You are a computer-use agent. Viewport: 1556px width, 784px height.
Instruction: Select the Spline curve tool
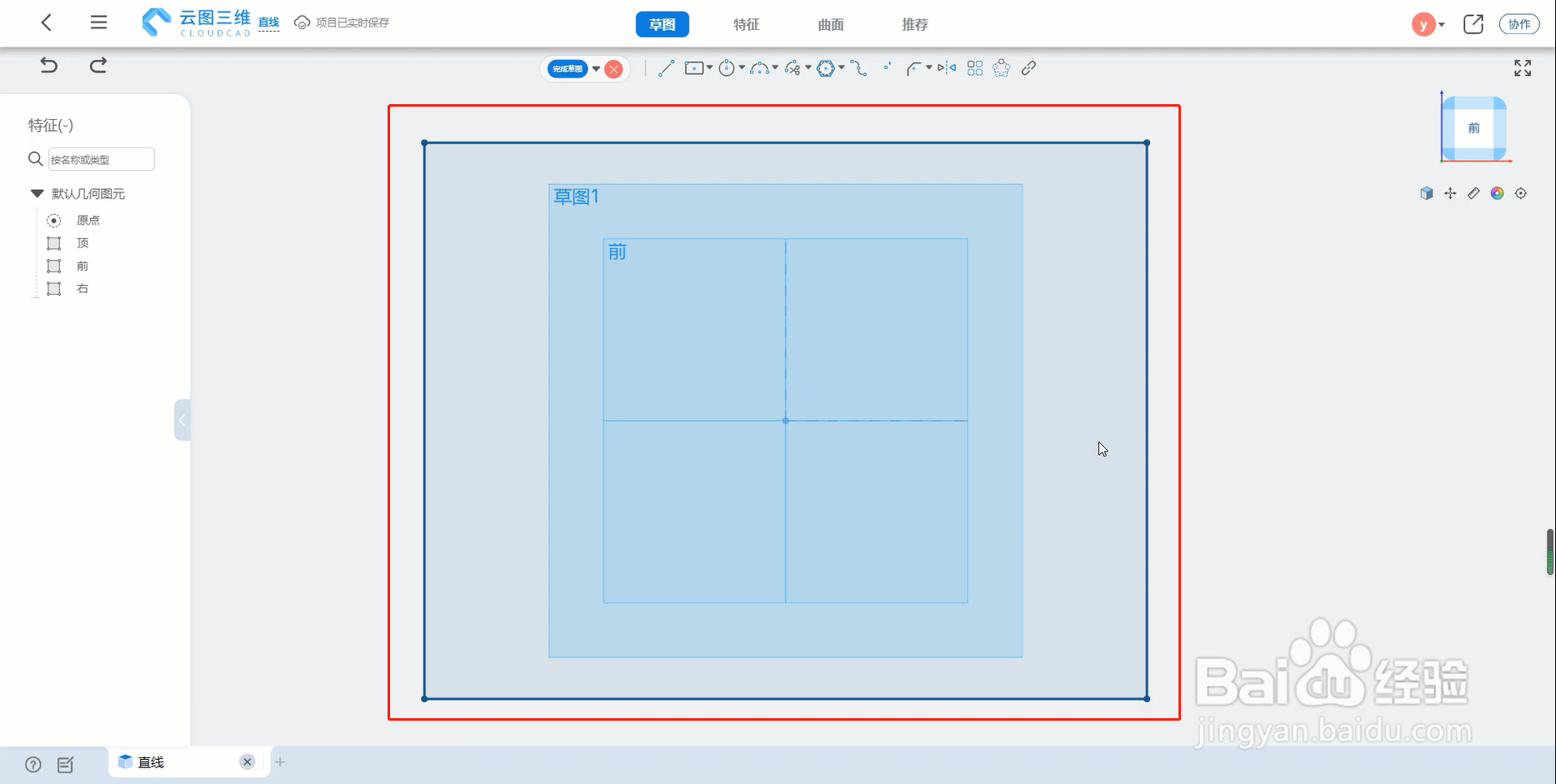coord(859,68)
